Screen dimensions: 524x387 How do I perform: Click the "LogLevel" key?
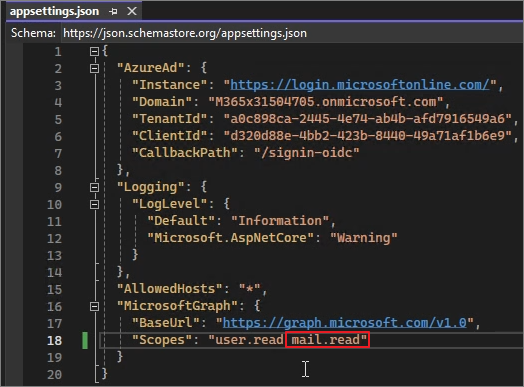[170, 204]
